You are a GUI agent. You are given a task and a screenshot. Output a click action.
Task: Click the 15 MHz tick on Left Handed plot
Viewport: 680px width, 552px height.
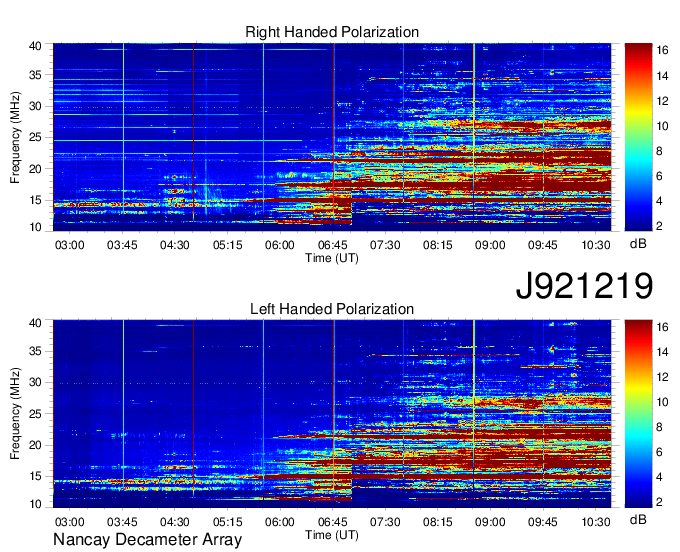pyautogui.click(x=35, y=476)
